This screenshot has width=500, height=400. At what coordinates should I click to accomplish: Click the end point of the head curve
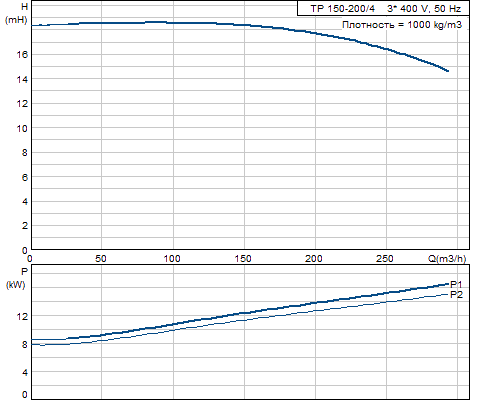[x=448, y=71]
